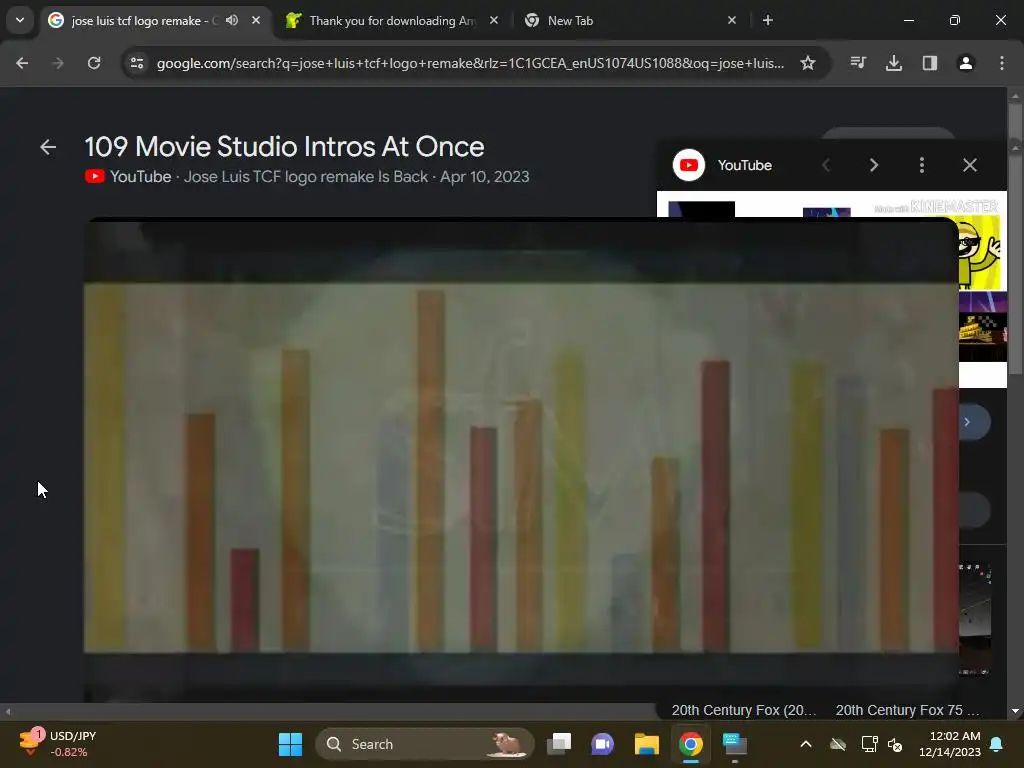
Task: Open the tab search dropdown arrow
Action: click(20, 20)
